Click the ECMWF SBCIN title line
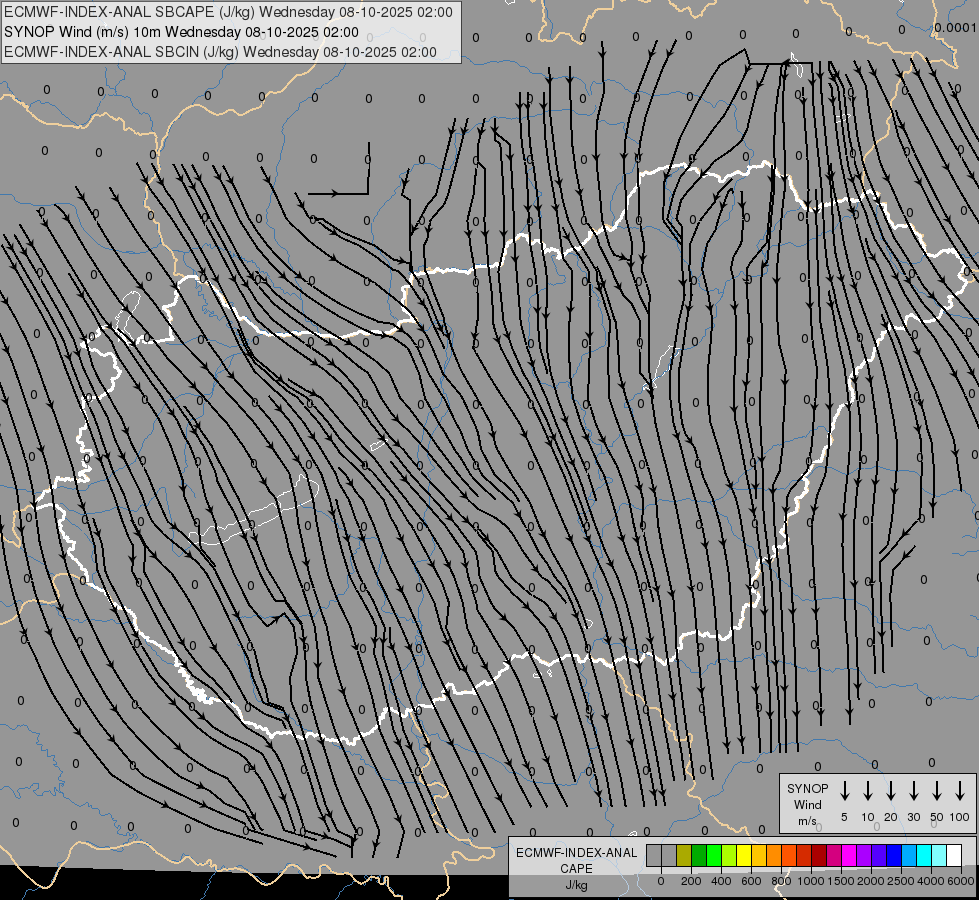979x900 pixels. click(x=220, y=52)
